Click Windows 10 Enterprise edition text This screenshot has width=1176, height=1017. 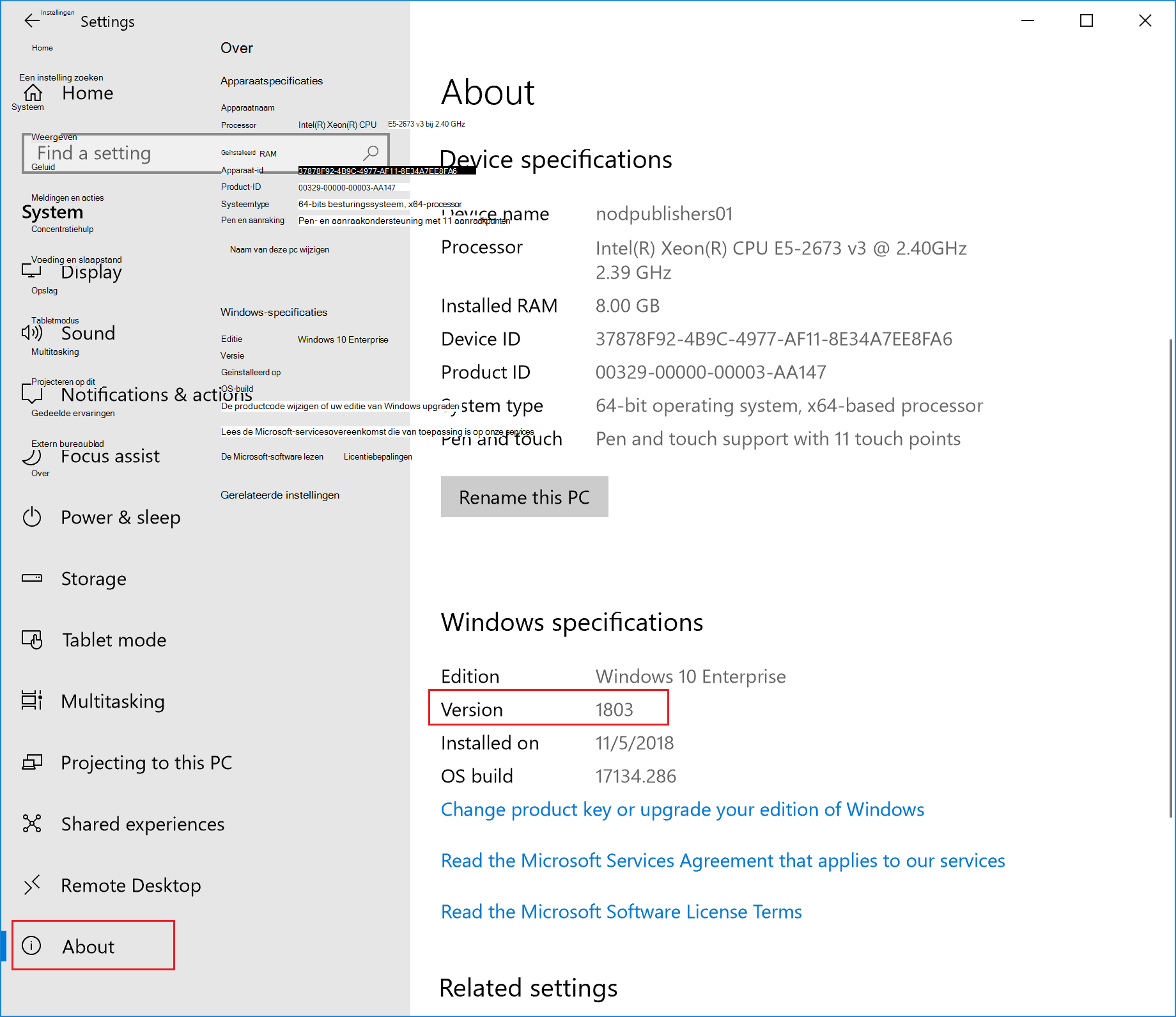[x=691, y=677]
